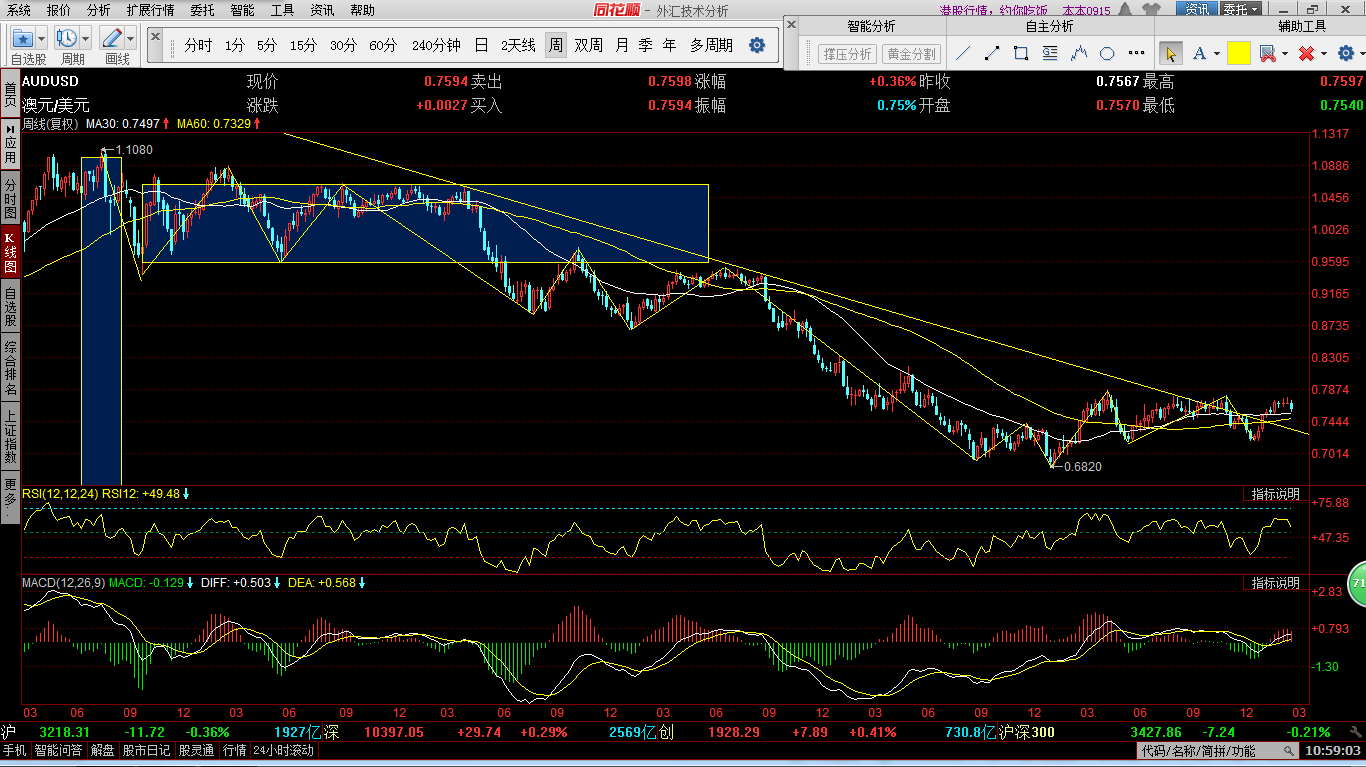Select the golden ratio lines tool icon
Screen dimensions: 1366x767
1050,53
